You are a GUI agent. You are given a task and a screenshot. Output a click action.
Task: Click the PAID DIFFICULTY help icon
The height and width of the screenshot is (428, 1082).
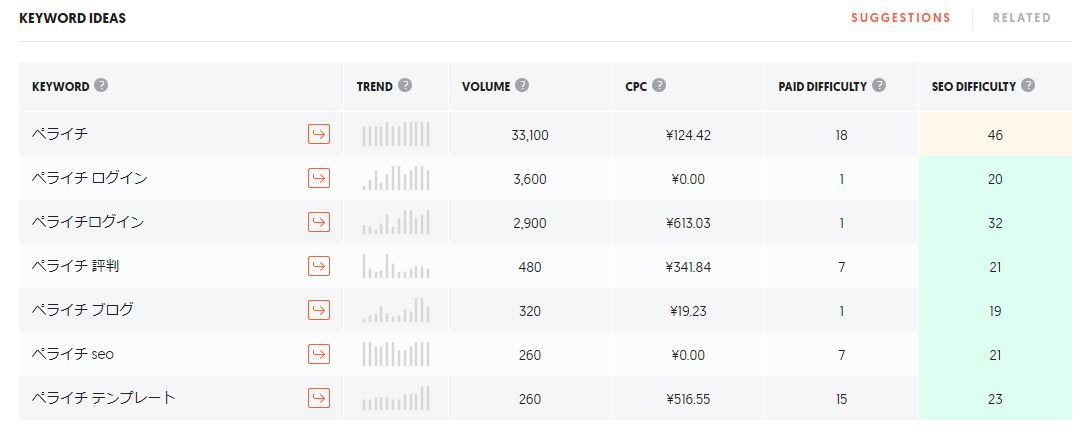pos(878,86)
